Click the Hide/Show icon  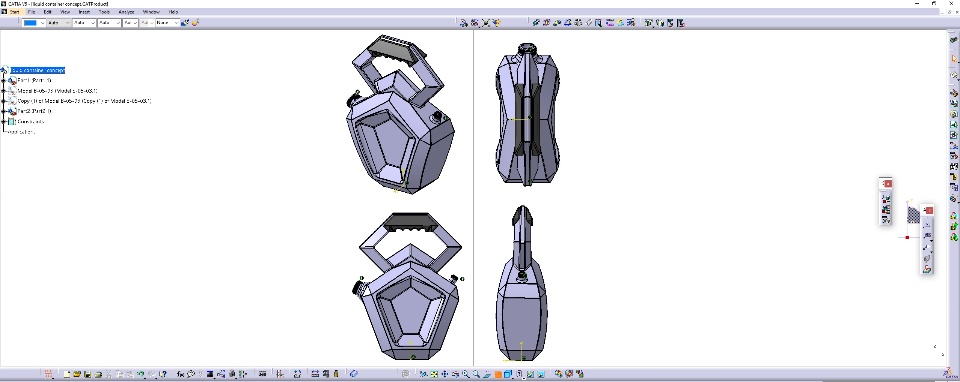(x=530, y=373)
